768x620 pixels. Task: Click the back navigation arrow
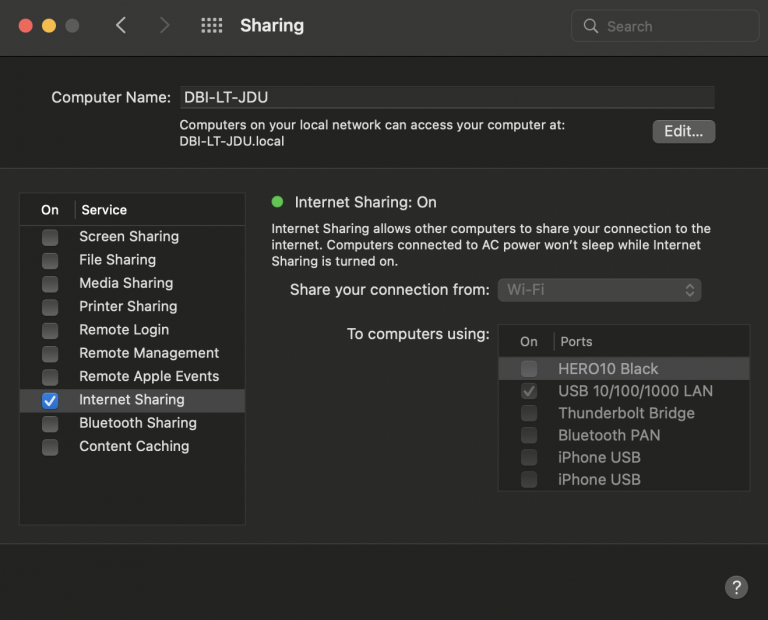[121, 26]
